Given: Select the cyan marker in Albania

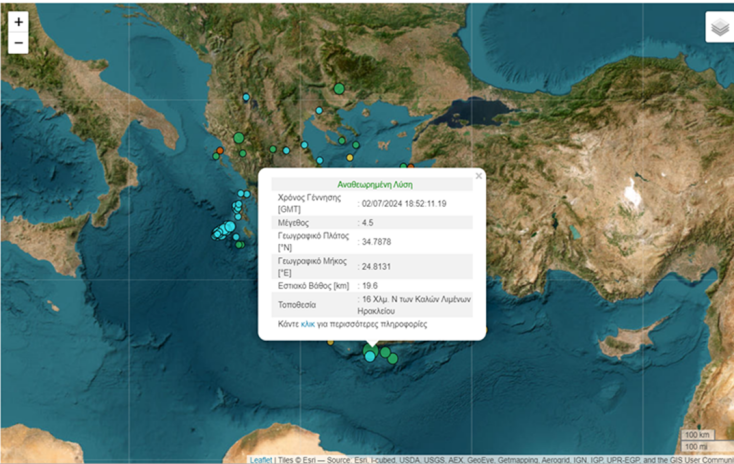Looking at the screenshot, I should [246, 98].
